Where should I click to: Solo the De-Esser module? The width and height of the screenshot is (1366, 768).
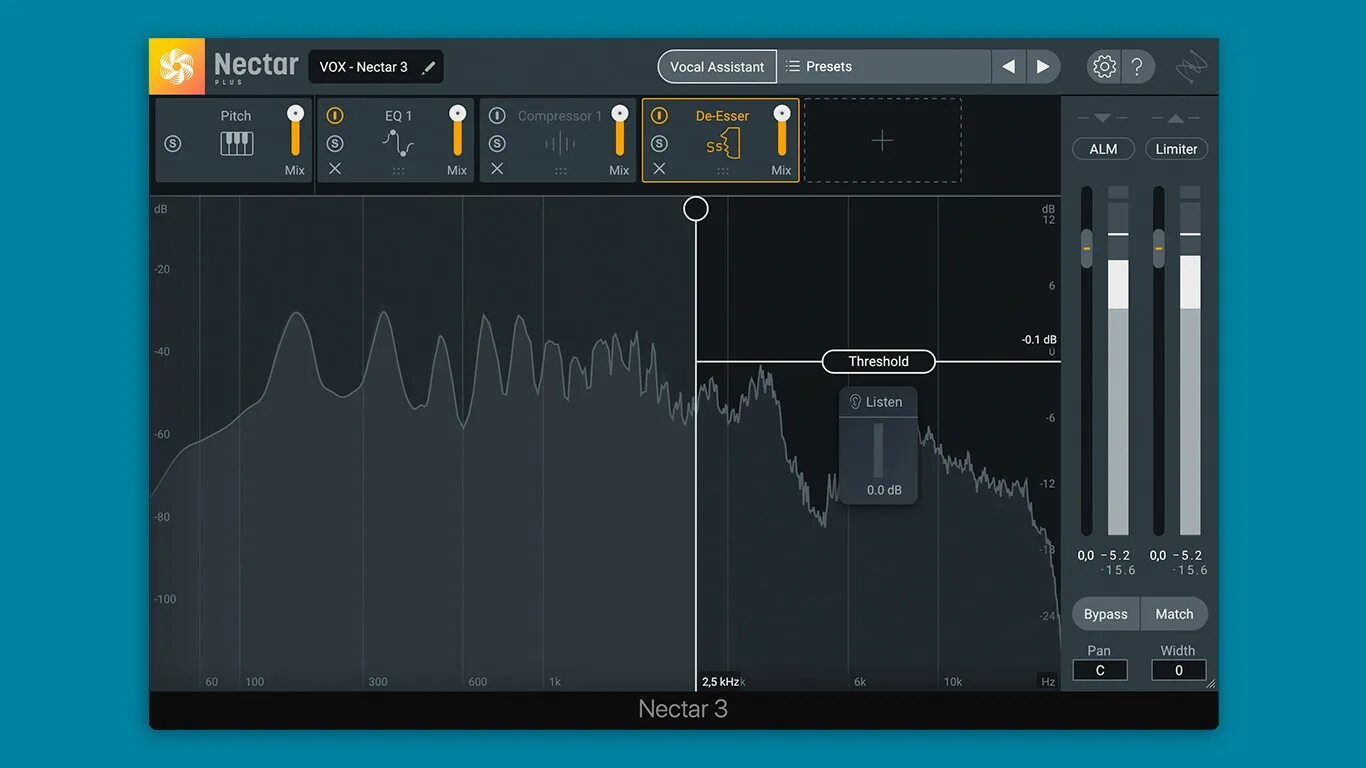coord(659,144)
